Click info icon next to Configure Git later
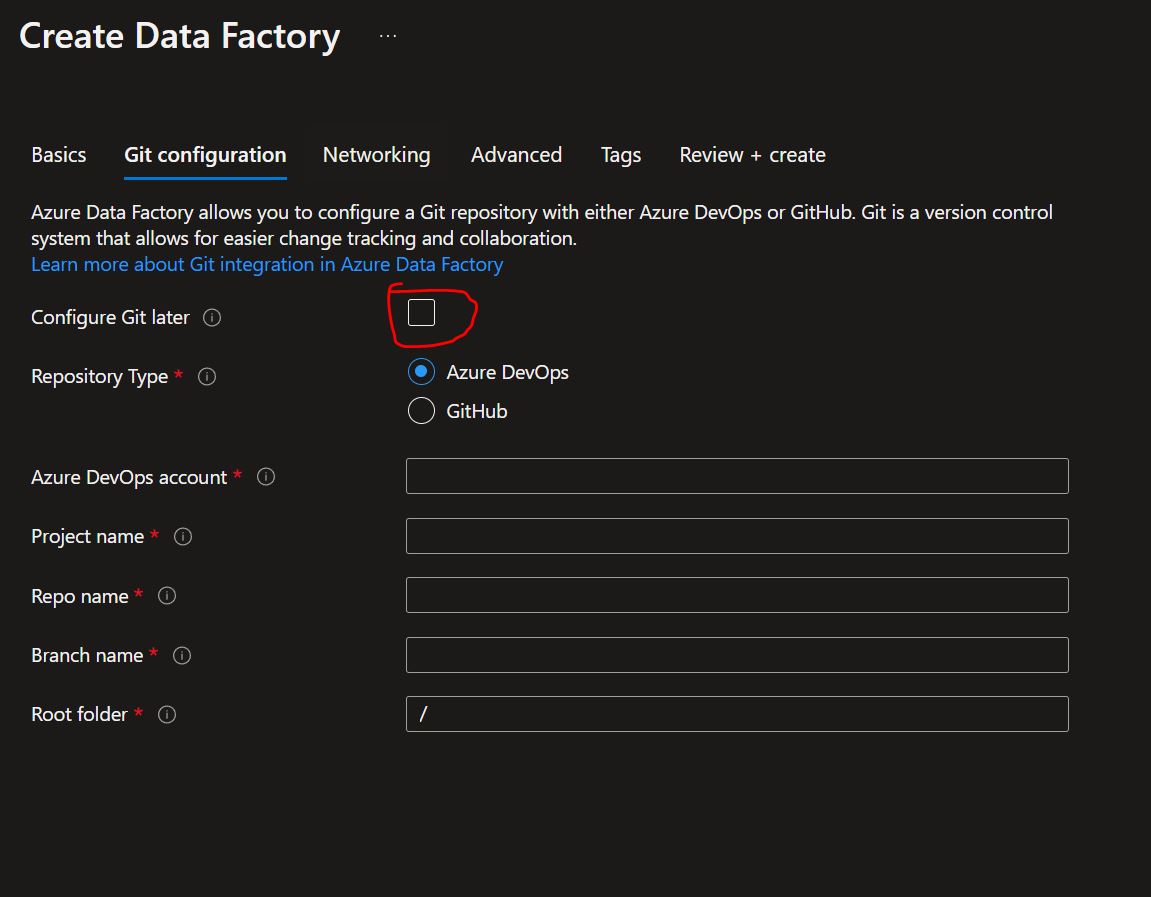The image size is (1151, 897). pyautogui.click(x=212, y=317)
